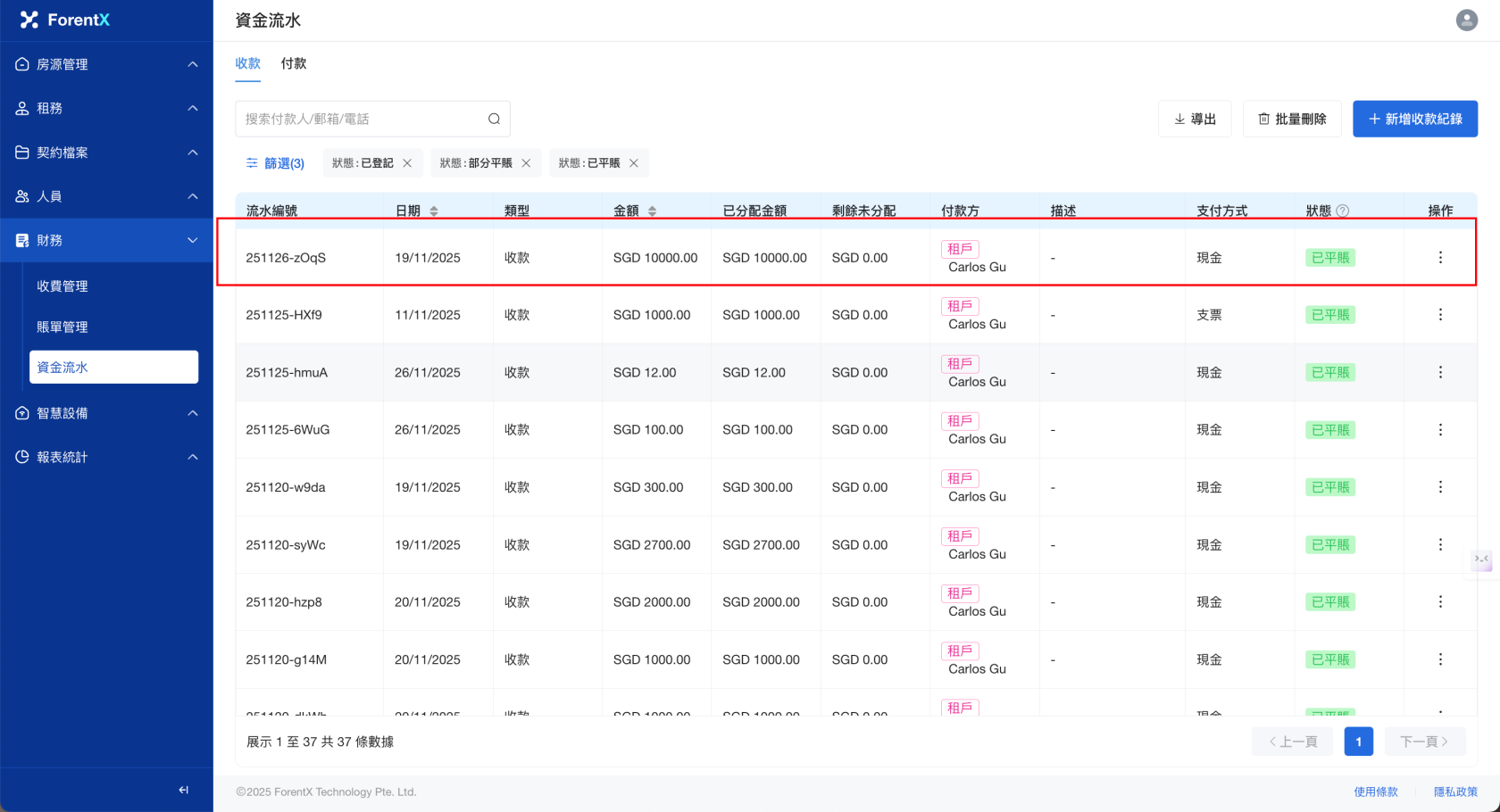Image resolution: width=1500 pixels, height=812 pixels.
Task: Sort by the 金額 column arrows
Action: 652,211
